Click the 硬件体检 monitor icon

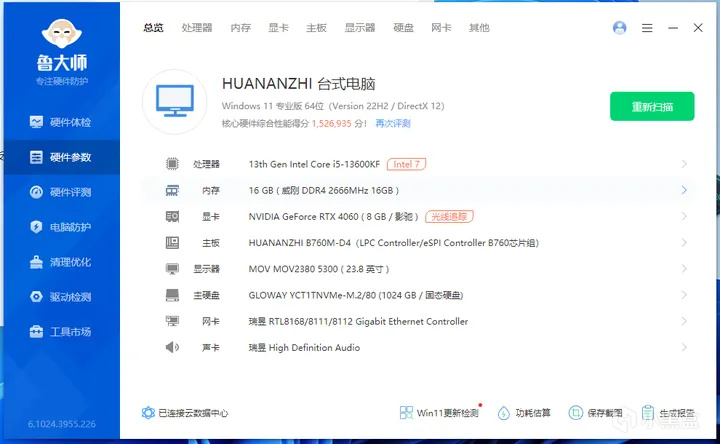point(36,122)
